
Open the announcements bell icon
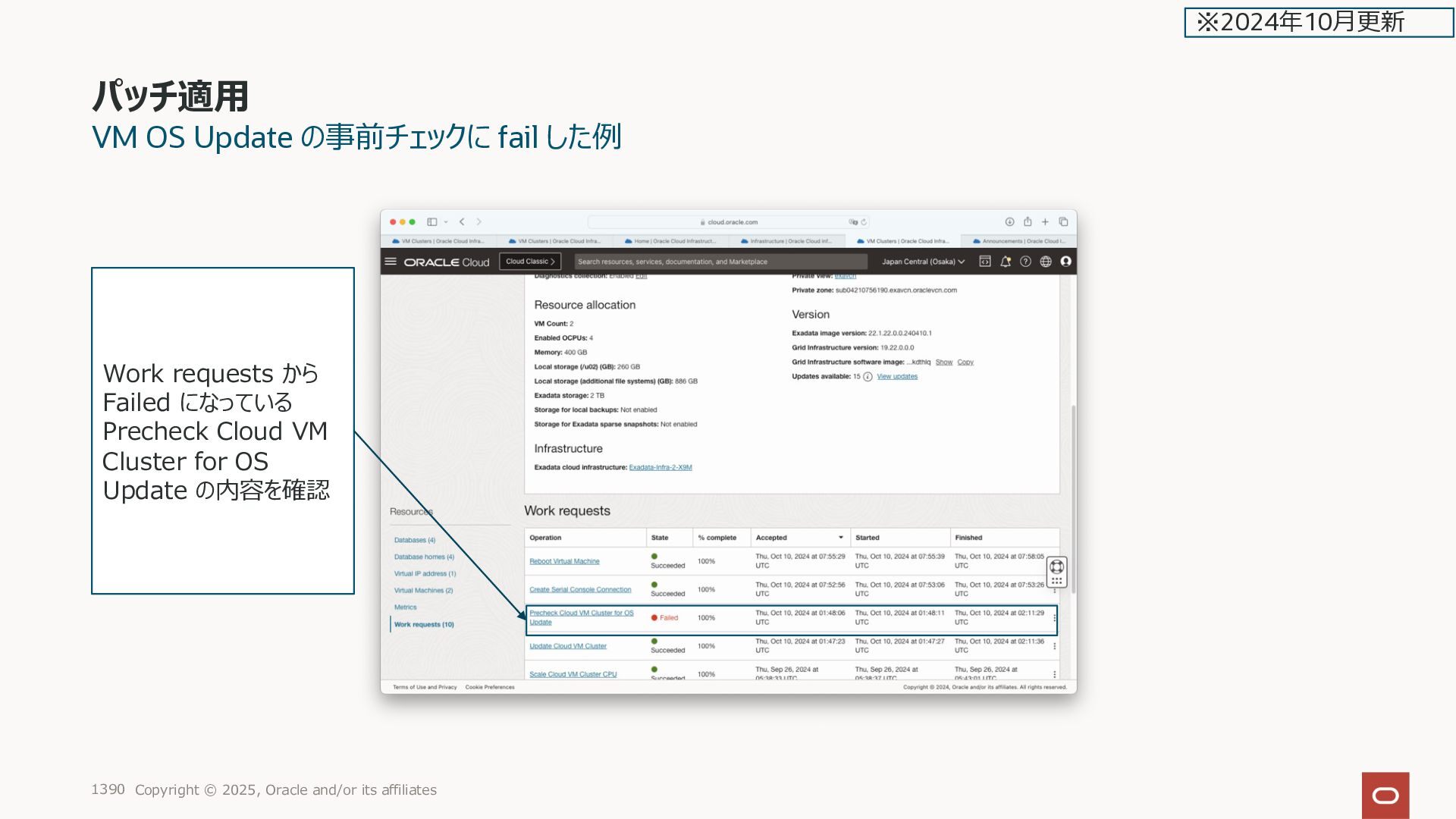1006,262
